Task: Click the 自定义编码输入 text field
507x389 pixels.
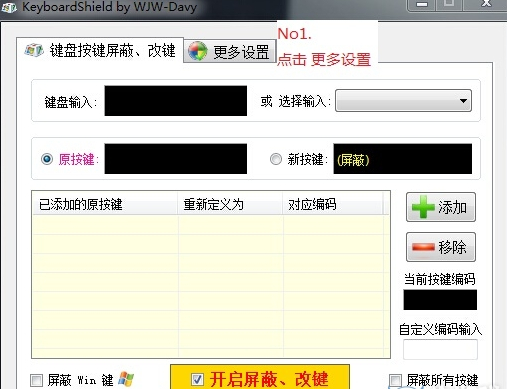Action: (x=440, y=349)
